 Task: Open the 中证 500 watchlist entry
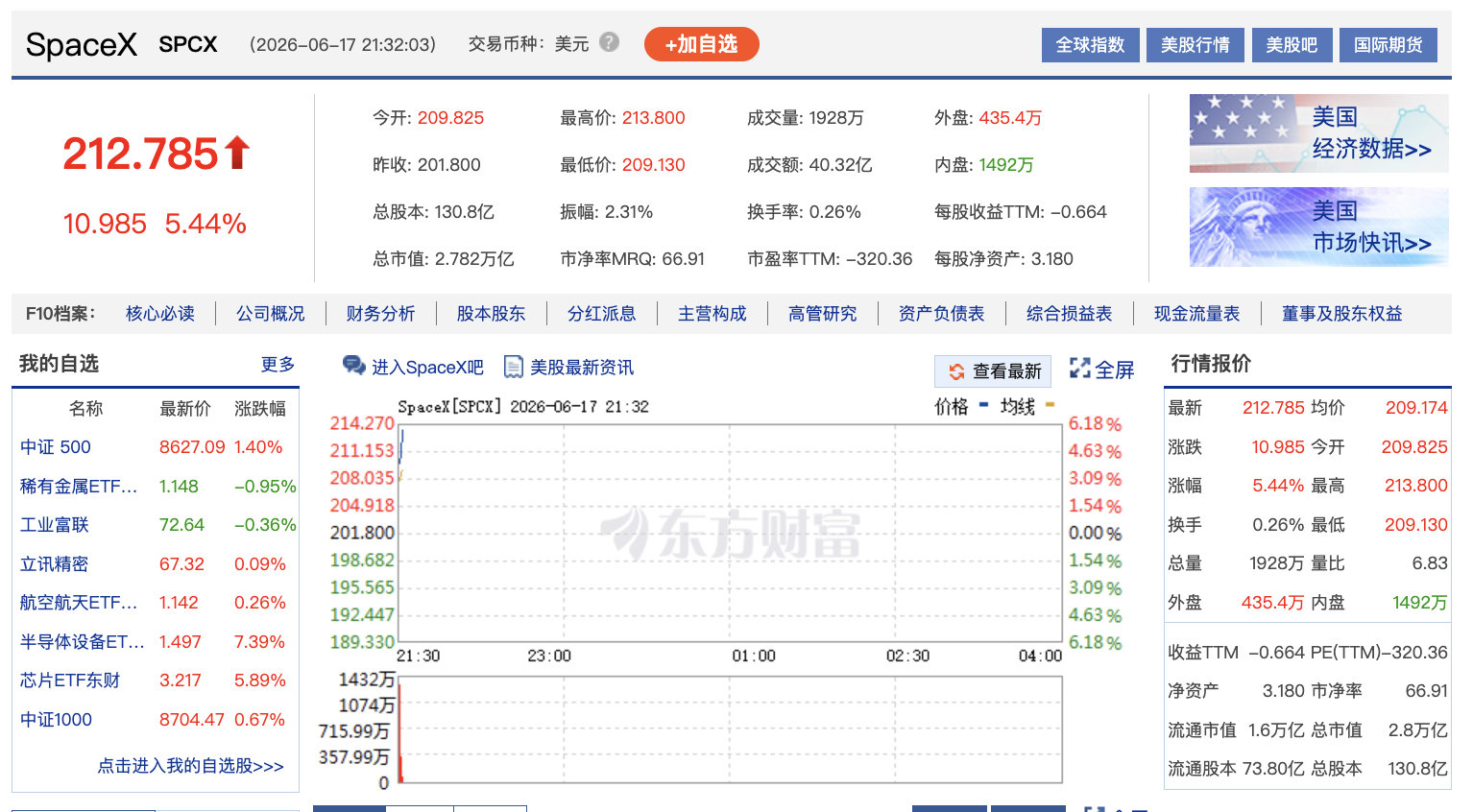[56, 447]
